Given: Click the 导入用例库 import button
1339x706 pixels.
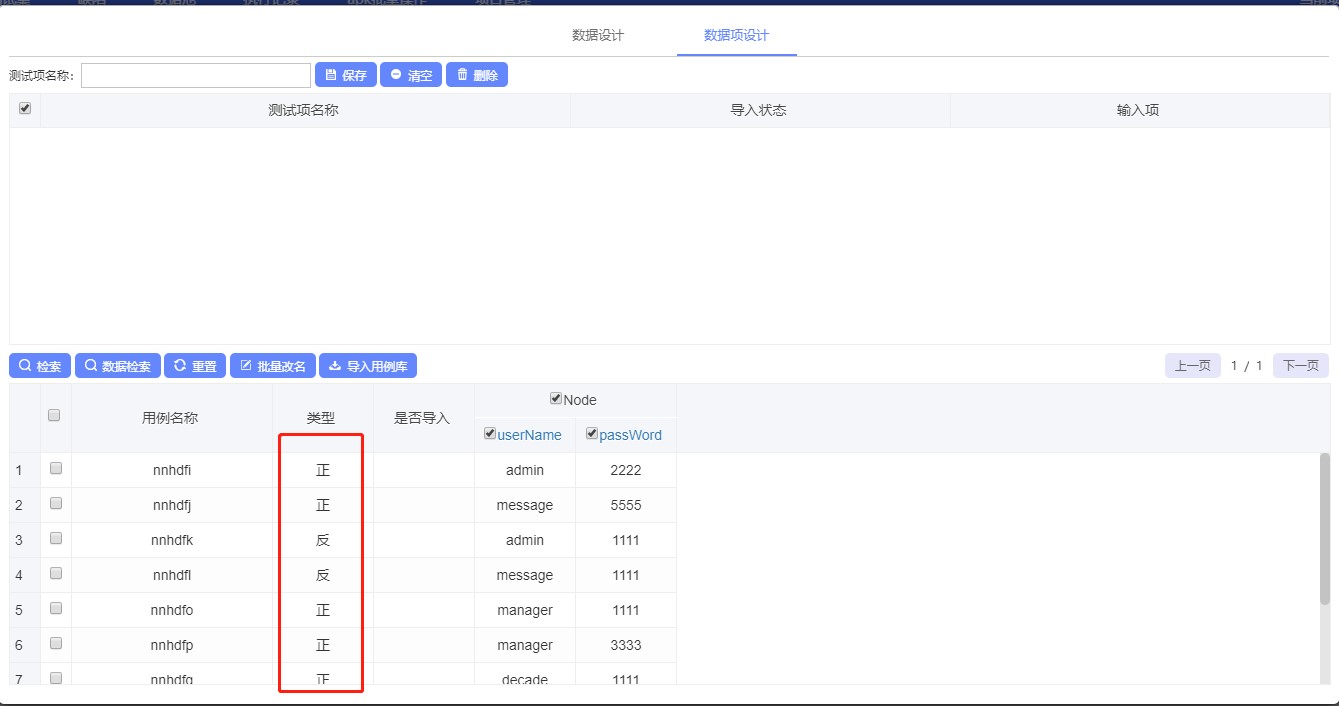Looking at the screenshot, I should (368, 366).
